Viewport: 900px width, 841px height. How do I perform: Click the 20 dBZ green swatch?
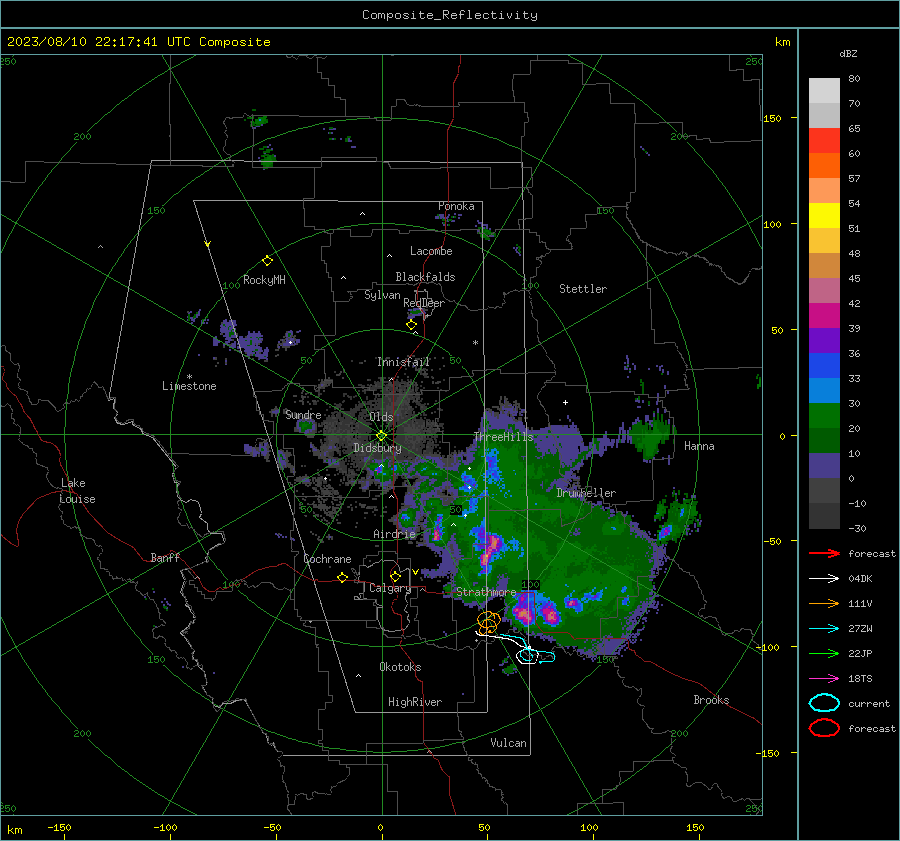[824, 440]
